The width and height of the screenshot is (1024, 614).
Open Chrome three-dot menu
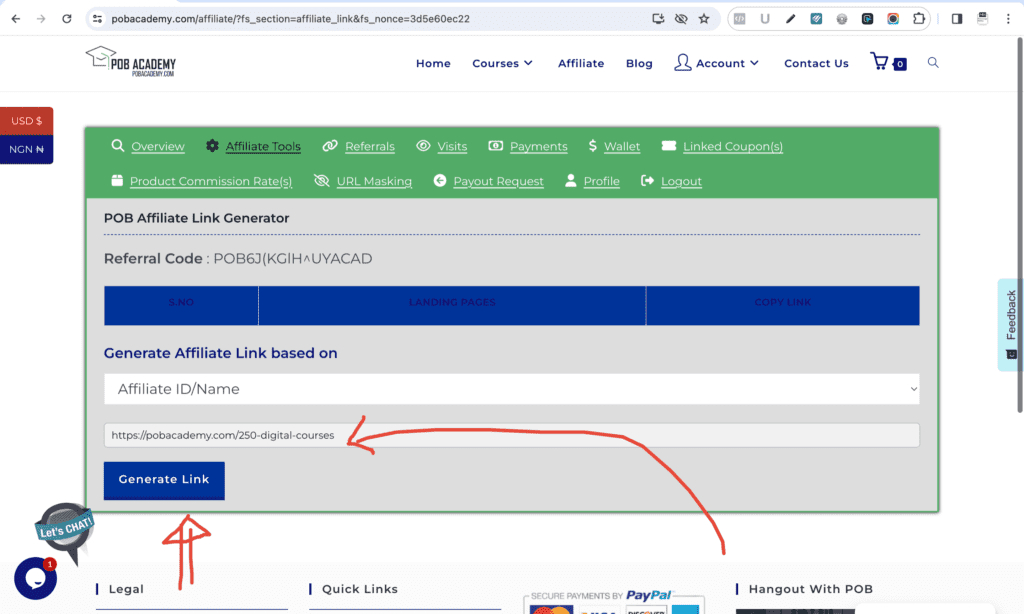click(1008, 19)
